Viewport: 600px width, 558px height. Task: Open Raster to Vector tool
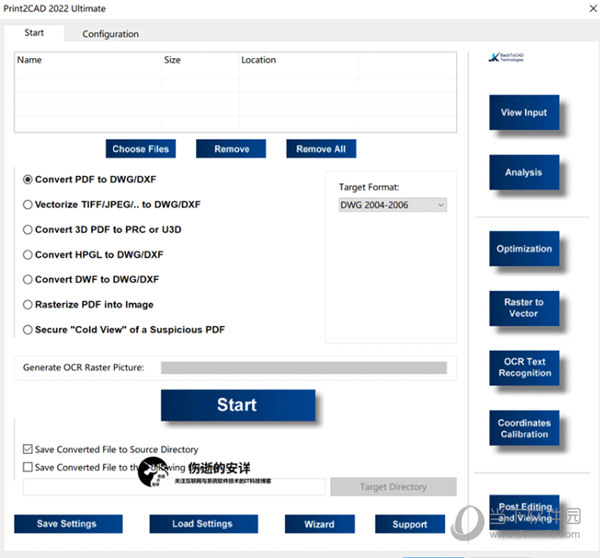[x=524, y=308]
